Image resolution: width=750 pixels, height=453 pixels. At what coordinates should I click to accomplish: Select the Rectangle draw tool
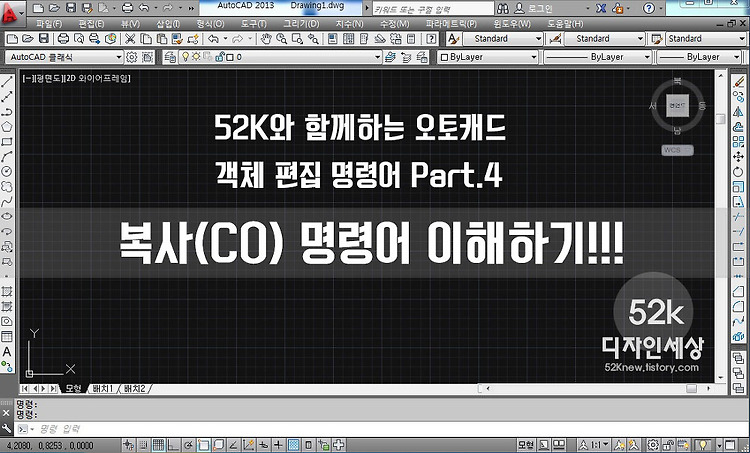[7, 142]
